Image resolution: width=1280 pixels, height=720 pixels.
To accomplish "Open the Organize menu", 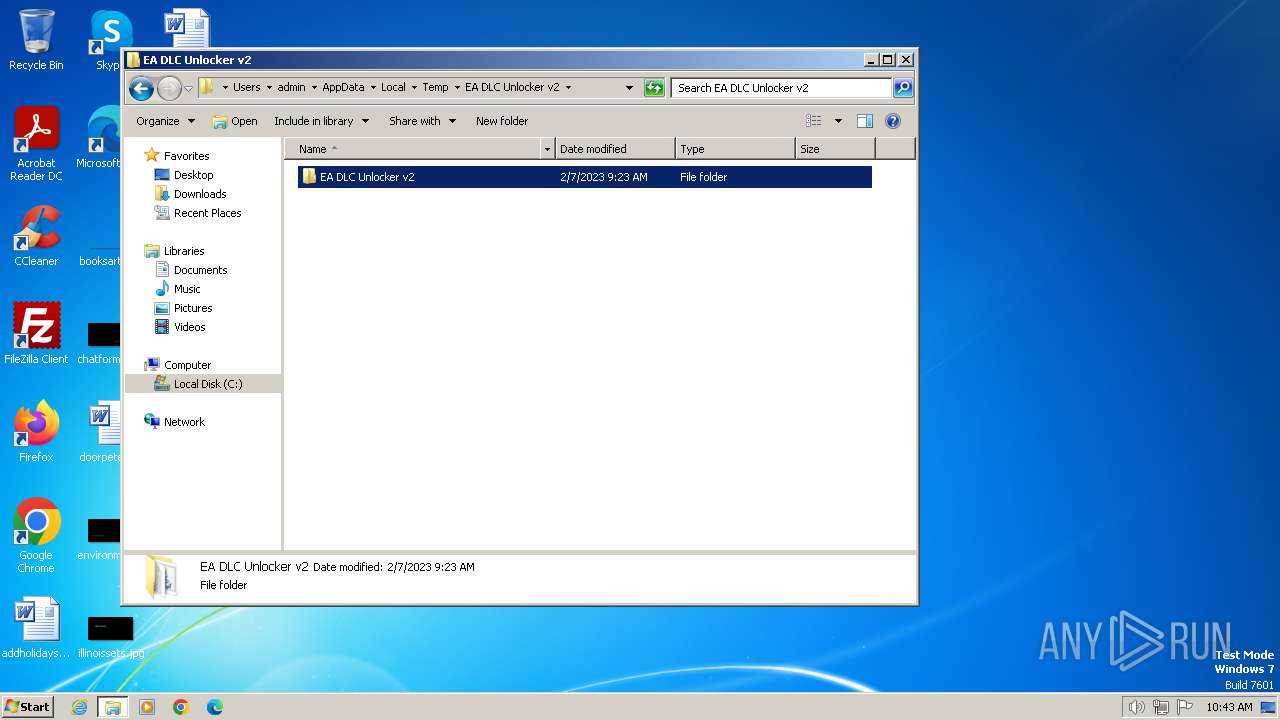I will point(165,121).
